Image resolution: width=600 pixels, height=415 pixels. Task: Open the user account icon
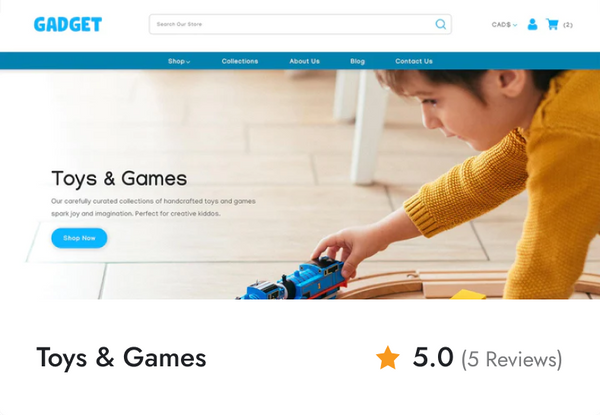pyautogui.click(x=532, y=24)
